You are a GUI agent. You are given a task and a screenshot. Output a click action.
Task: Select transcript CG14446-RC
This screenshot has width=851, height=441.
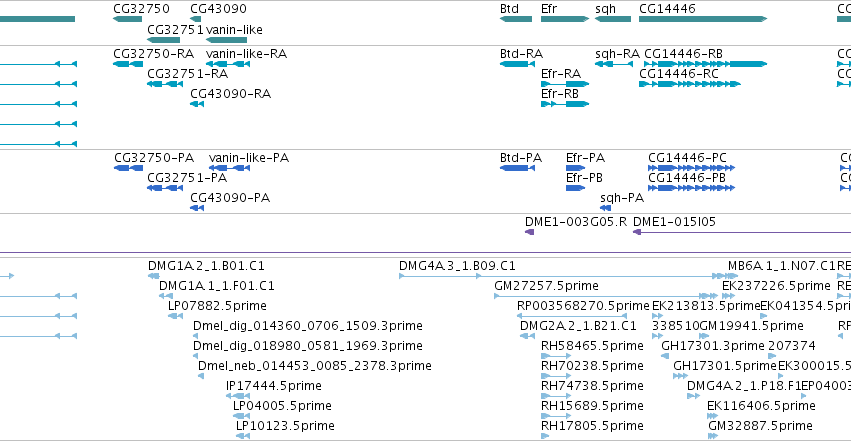point(690,84)
